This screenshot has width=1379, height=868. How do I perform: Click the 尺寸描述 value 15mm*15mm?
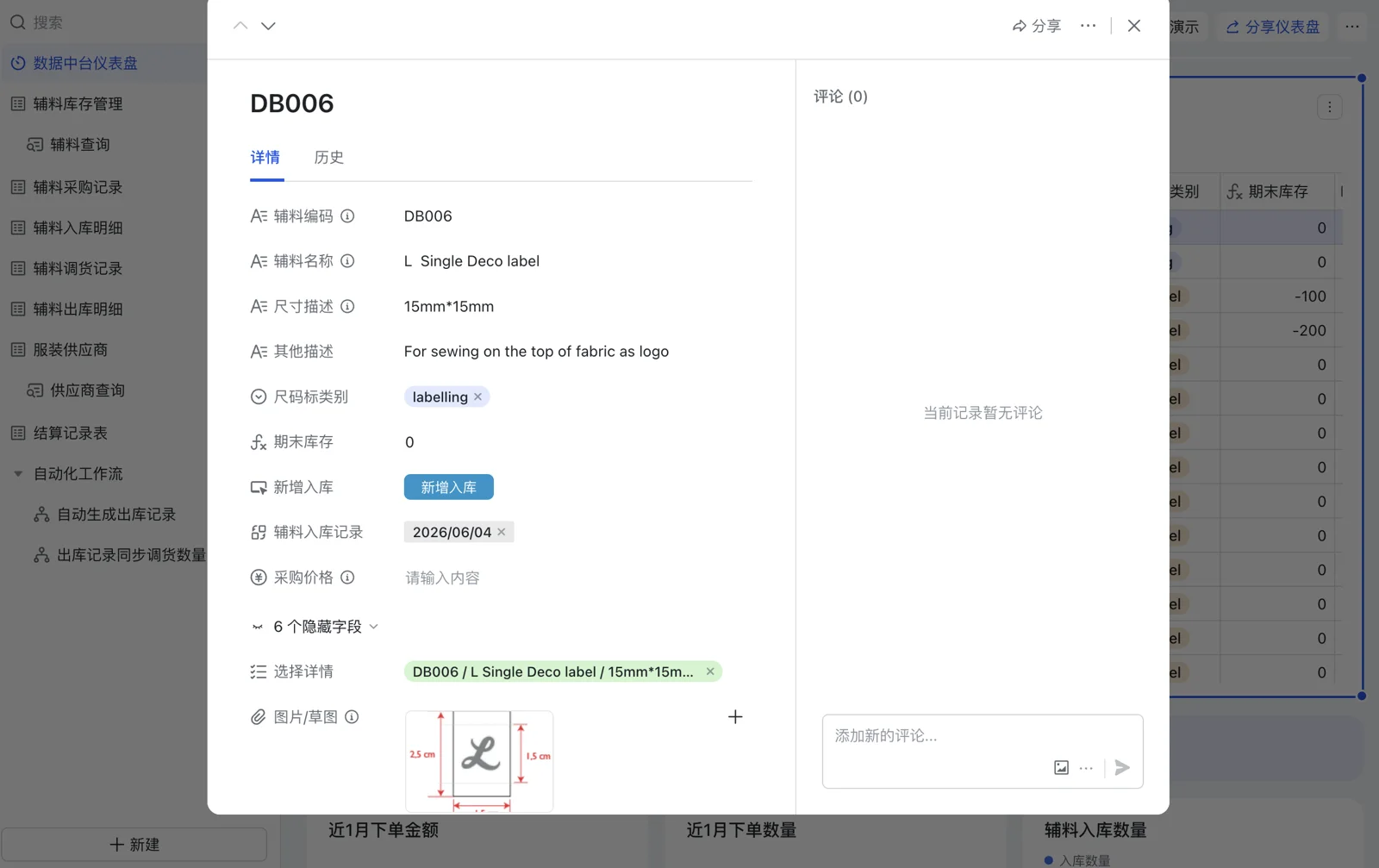coord(449,307)
